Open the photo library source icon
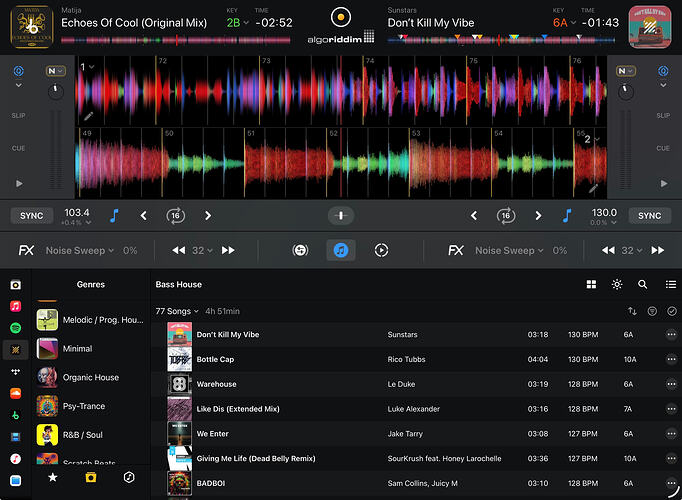Image resolution: width=682 pixels, height=500 pixels. pos(16,285)
